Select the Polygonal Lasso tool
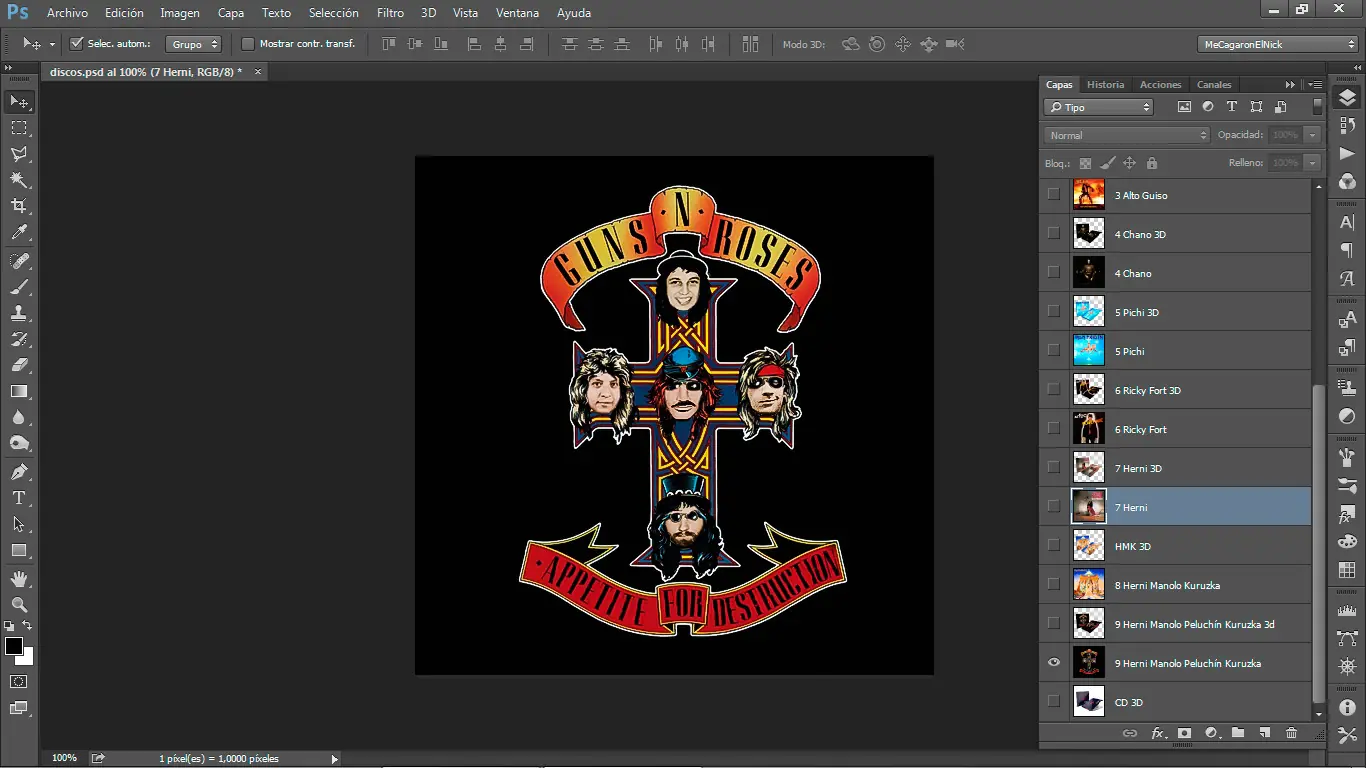The width and height of the screenshot is (1366, 768). 19,154
